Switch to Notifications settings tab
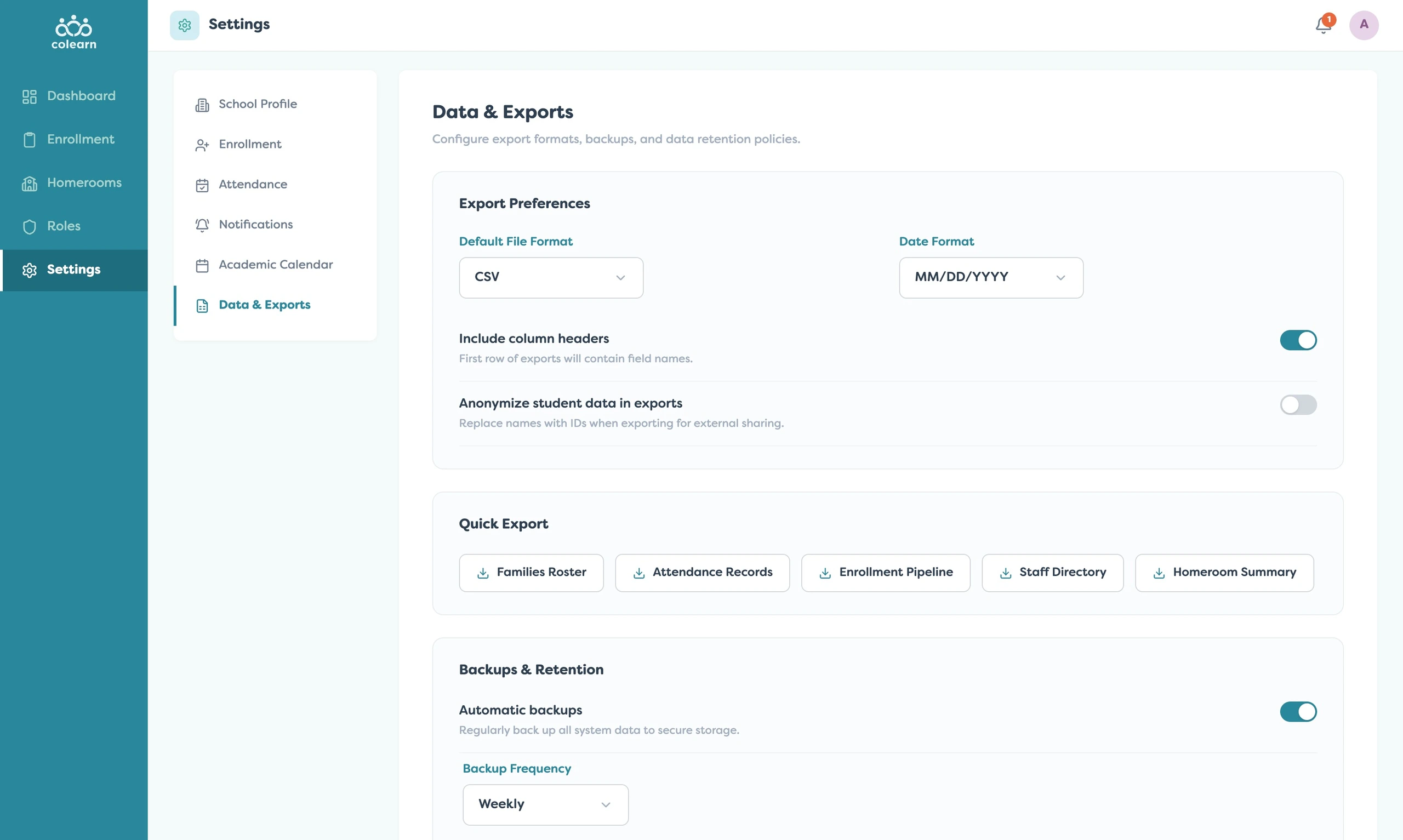 tap(275, 225)
